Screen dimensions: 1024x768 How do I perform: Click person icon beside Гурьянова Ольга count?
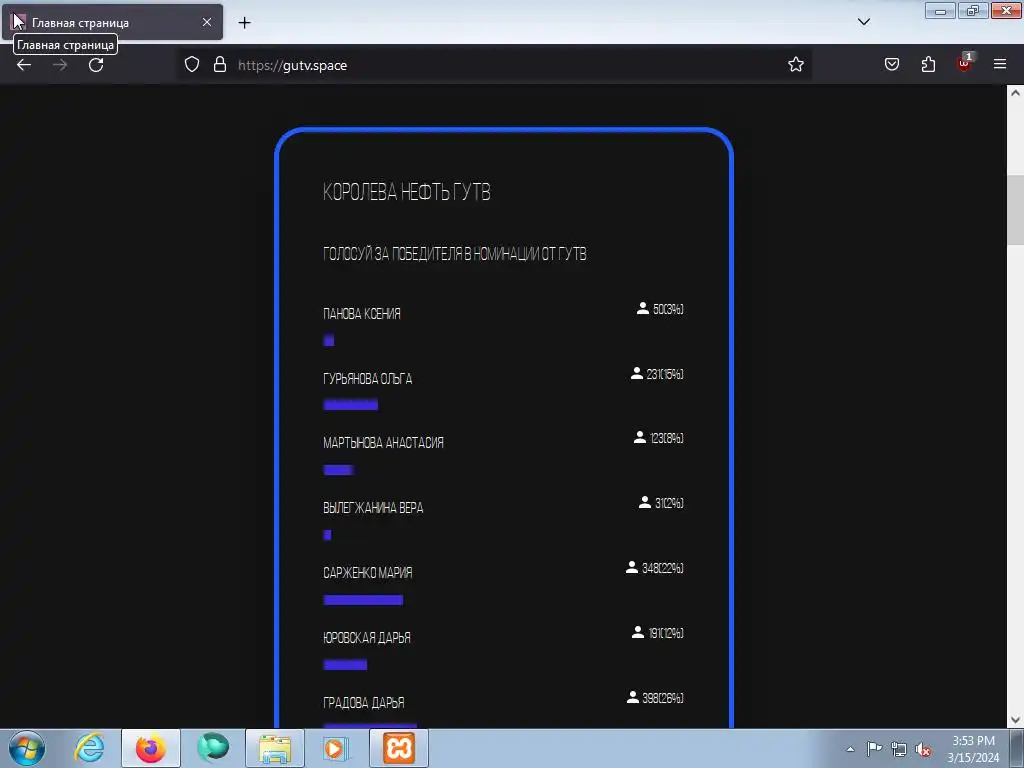click(636, 373)
